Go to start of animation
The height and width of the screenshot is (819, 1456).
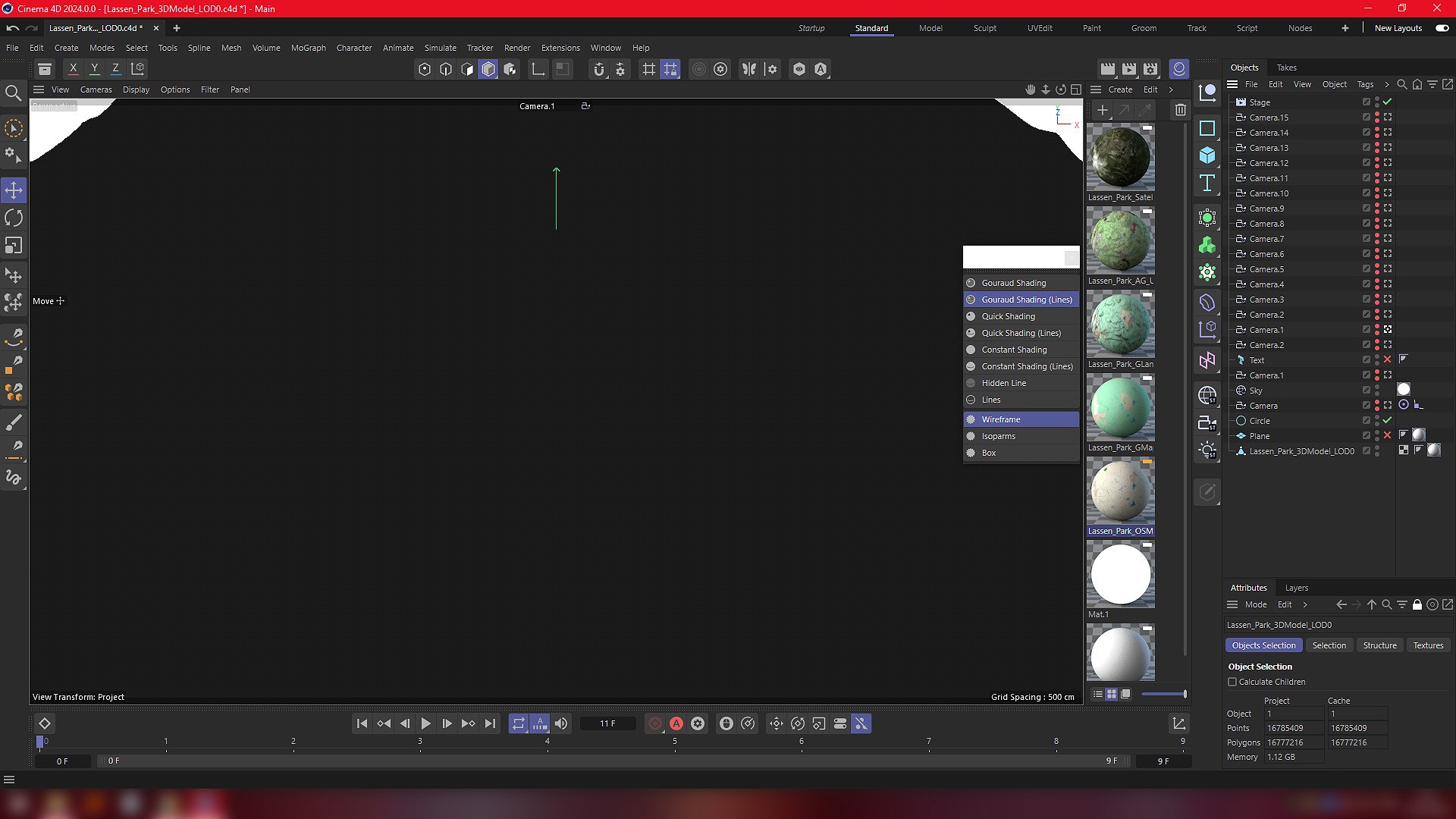[362, 723]
